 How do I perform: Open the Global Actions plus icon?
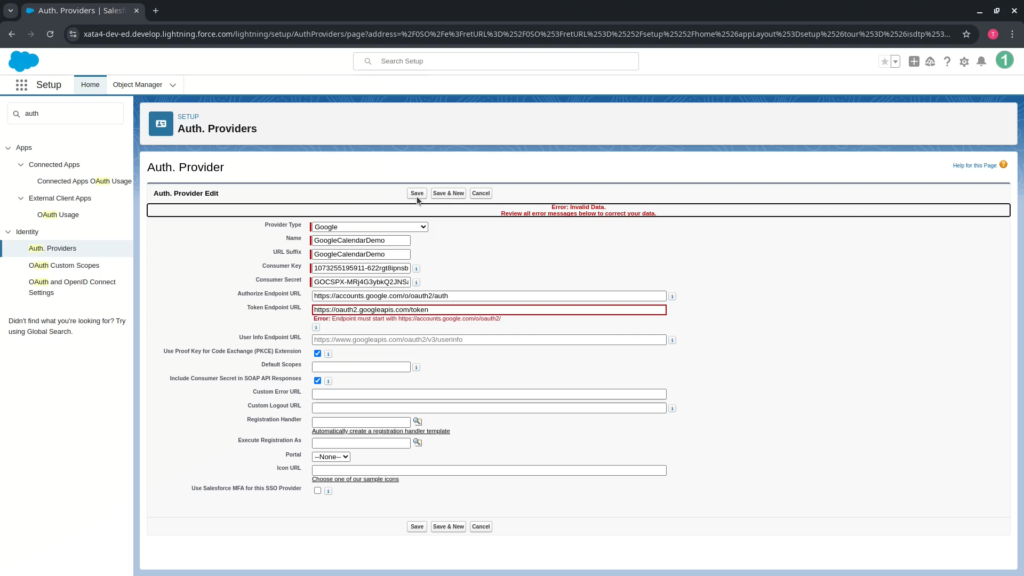coord(914,61)
